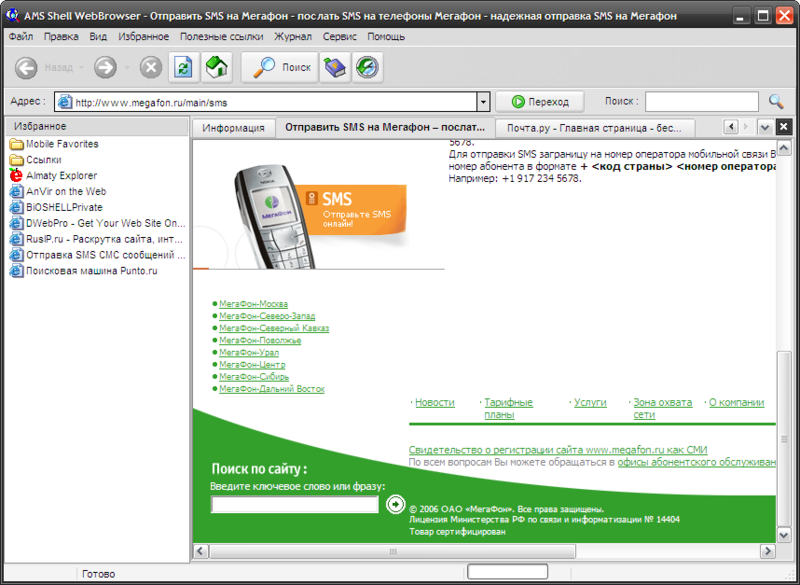Open the Услуги footer link
The width and height of the screenshot is (800, 585).
click(590, 402)
